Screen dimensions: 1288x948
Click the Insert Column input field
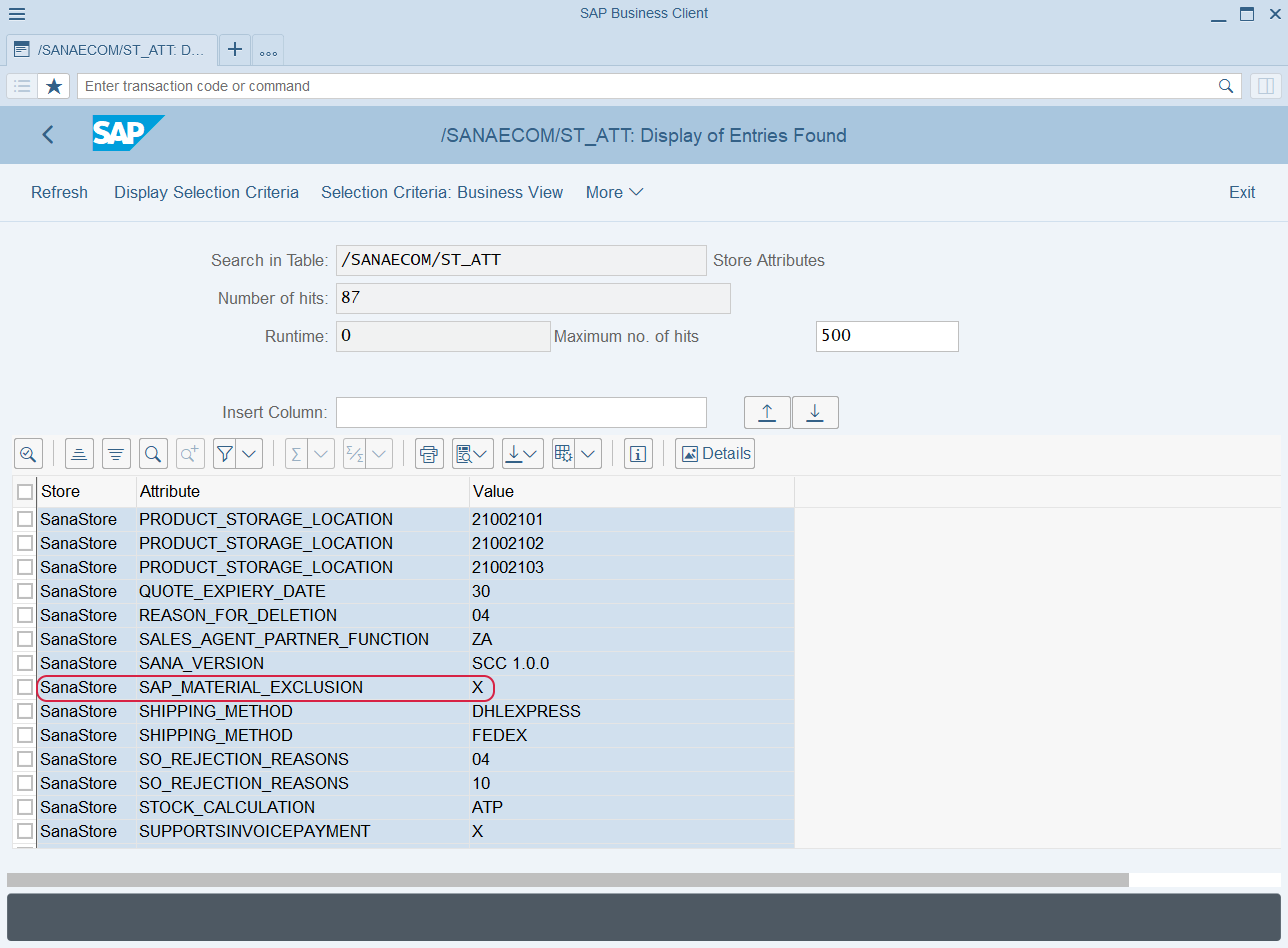(521, 412)
